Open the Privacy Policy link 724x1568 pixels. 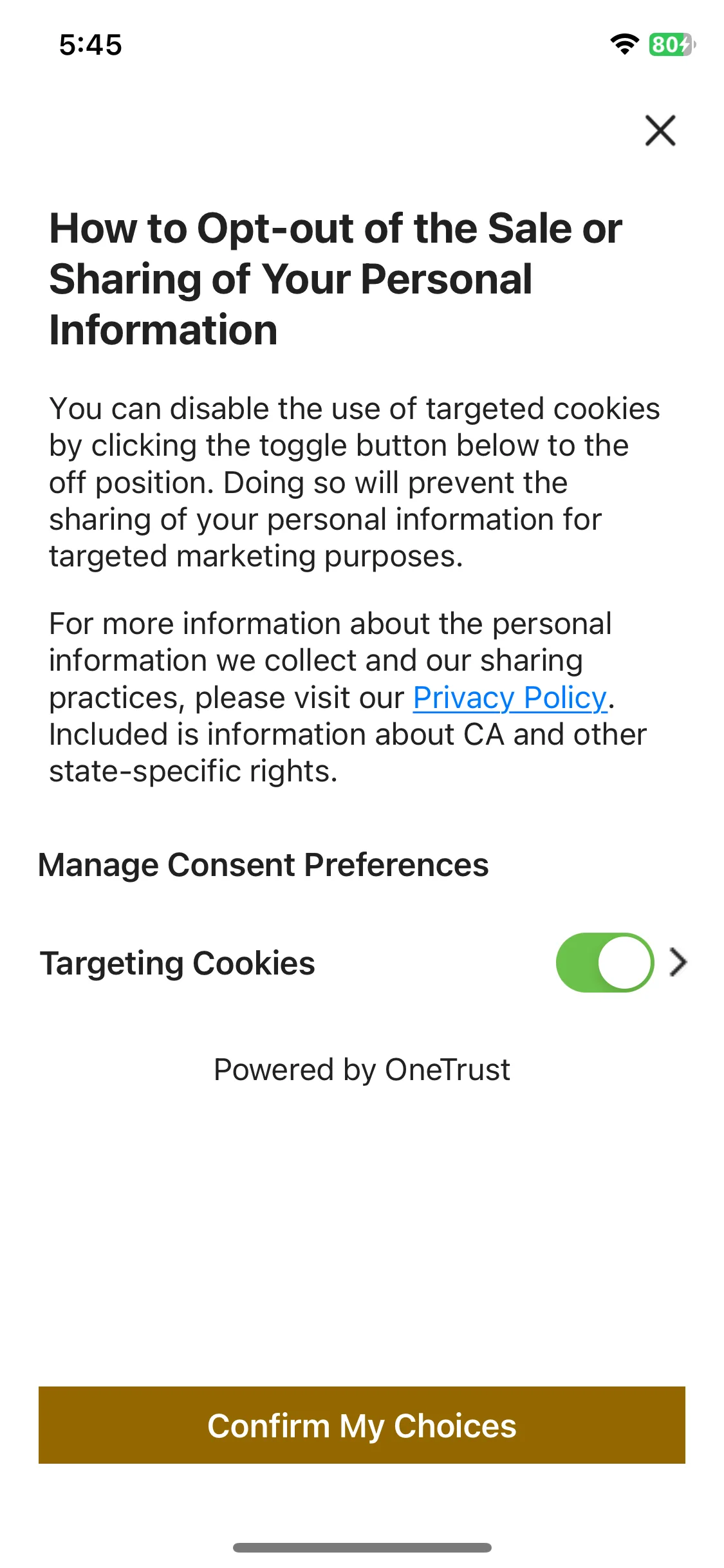pyautogui.click(x=510, y=698)
